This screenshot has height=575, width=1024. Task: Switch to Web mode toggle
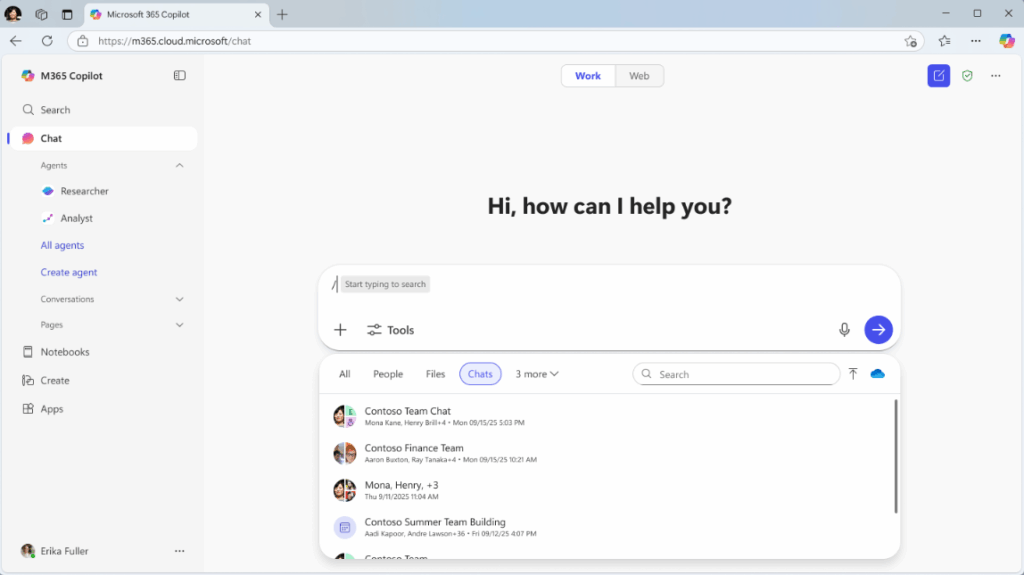click(639, 76)
